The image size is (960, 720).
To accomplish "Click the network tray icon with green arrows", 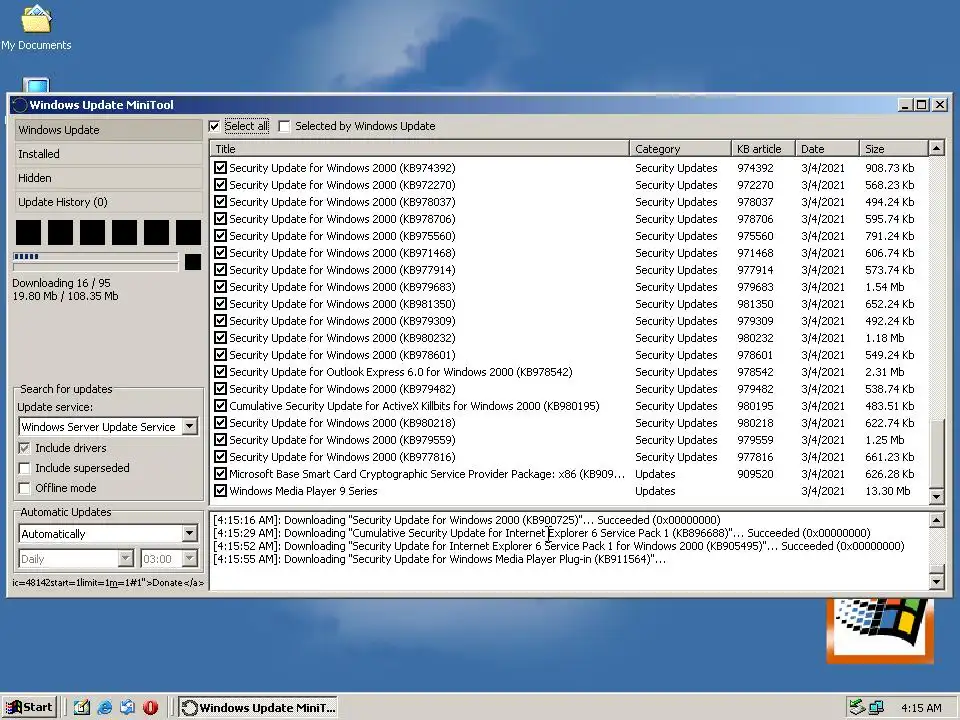I will click(857, 707).
